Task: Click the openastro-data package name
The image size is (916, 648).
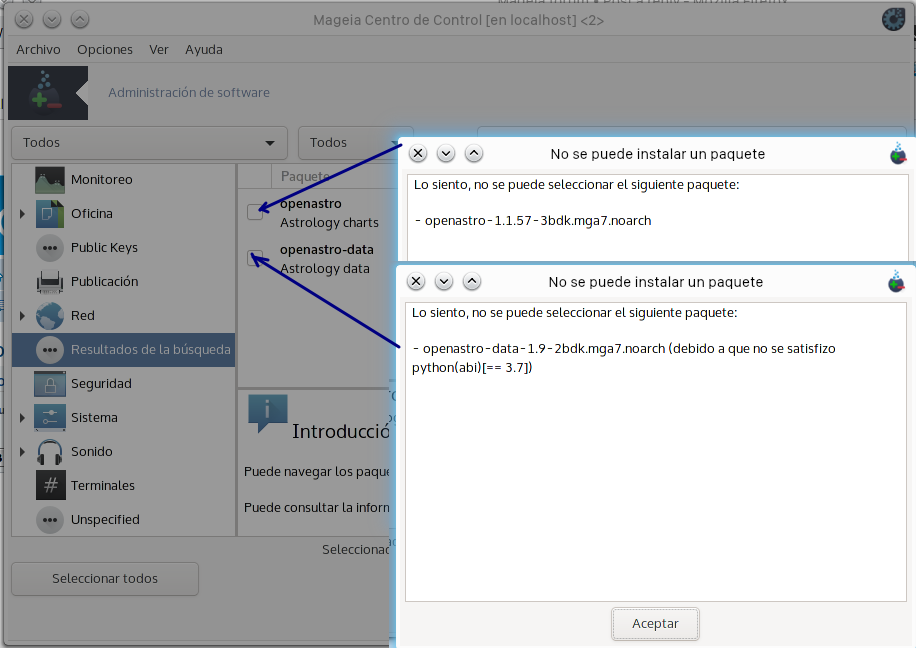Action: click(327, 250)
